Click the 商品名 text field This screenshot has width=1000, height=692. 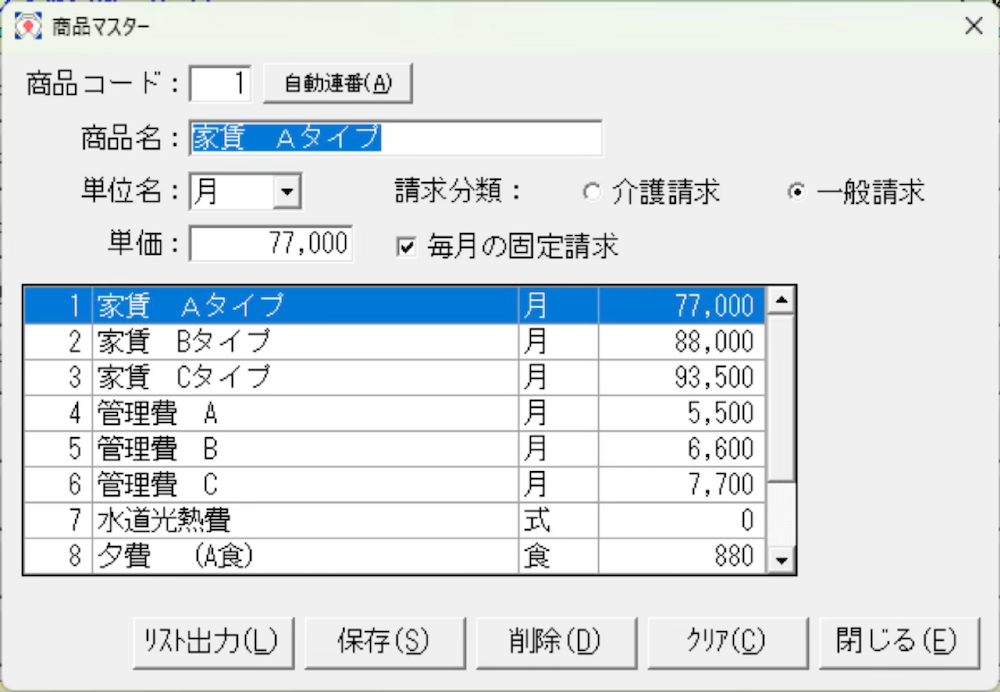tap(396, 139)
